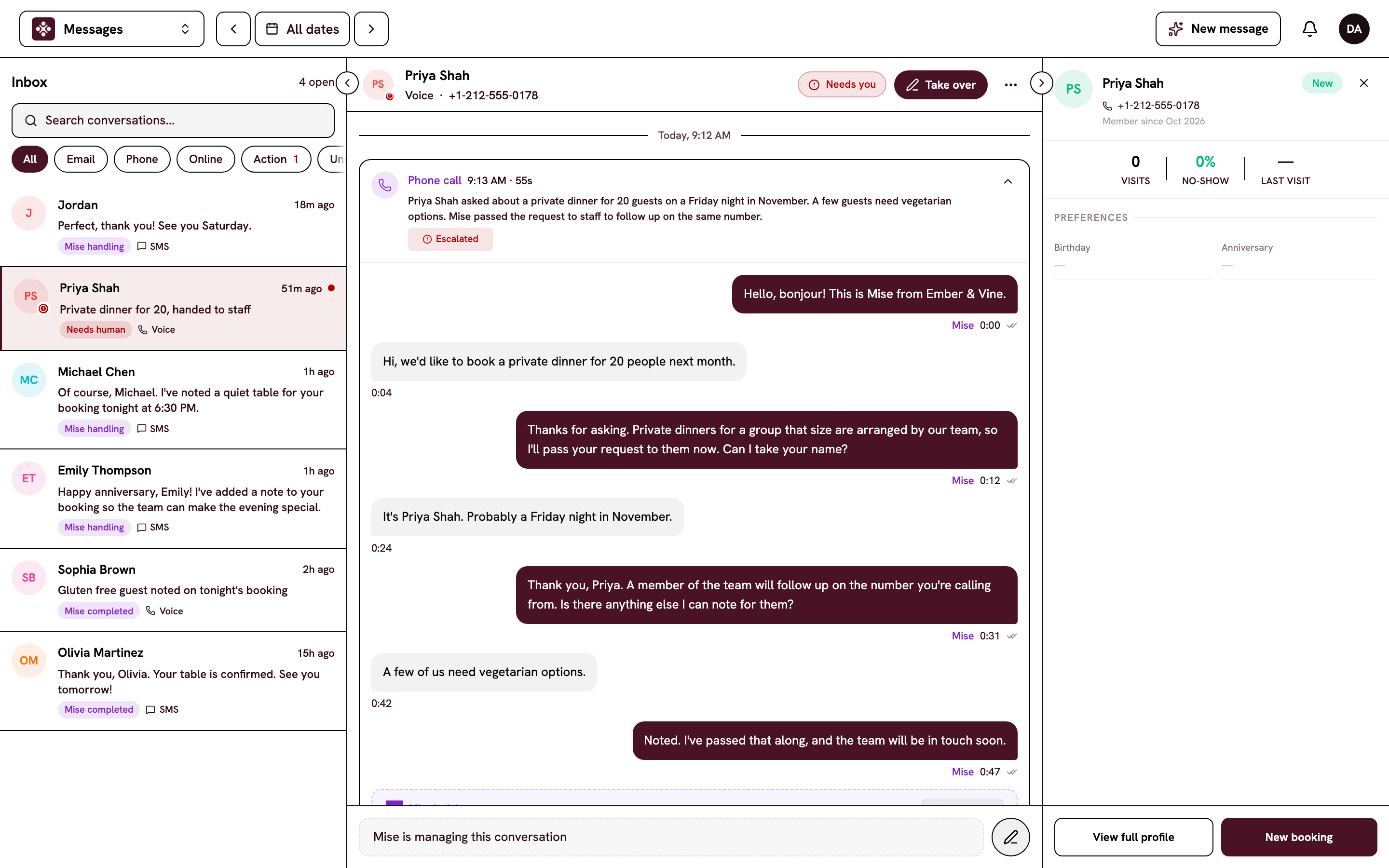
Task: Click the Search conversations field
Action: click(173, 121)
